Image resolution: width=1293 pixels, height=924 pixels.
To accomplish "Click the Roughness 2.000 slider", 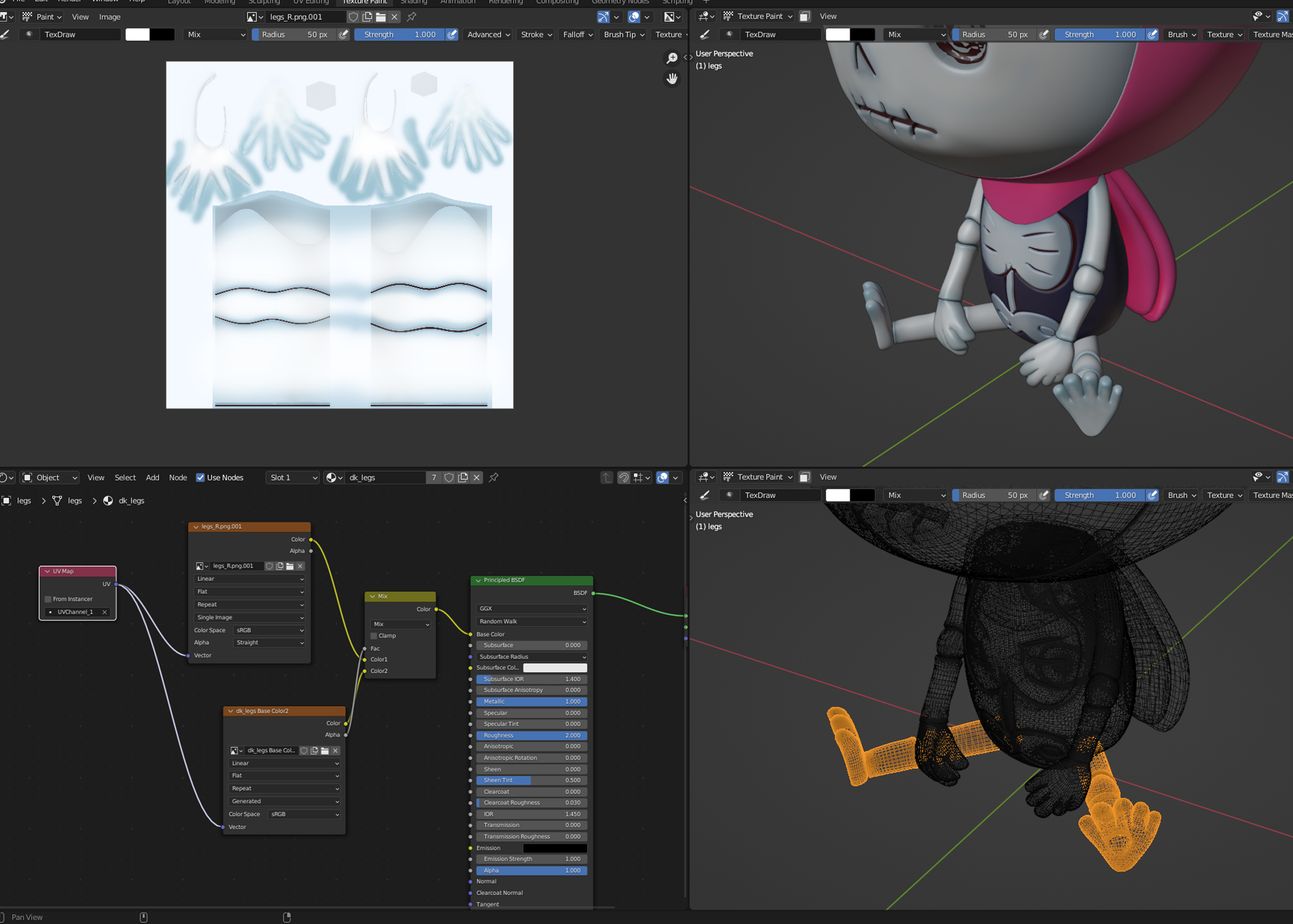I will pyautogui.click(x=532, y=736).
